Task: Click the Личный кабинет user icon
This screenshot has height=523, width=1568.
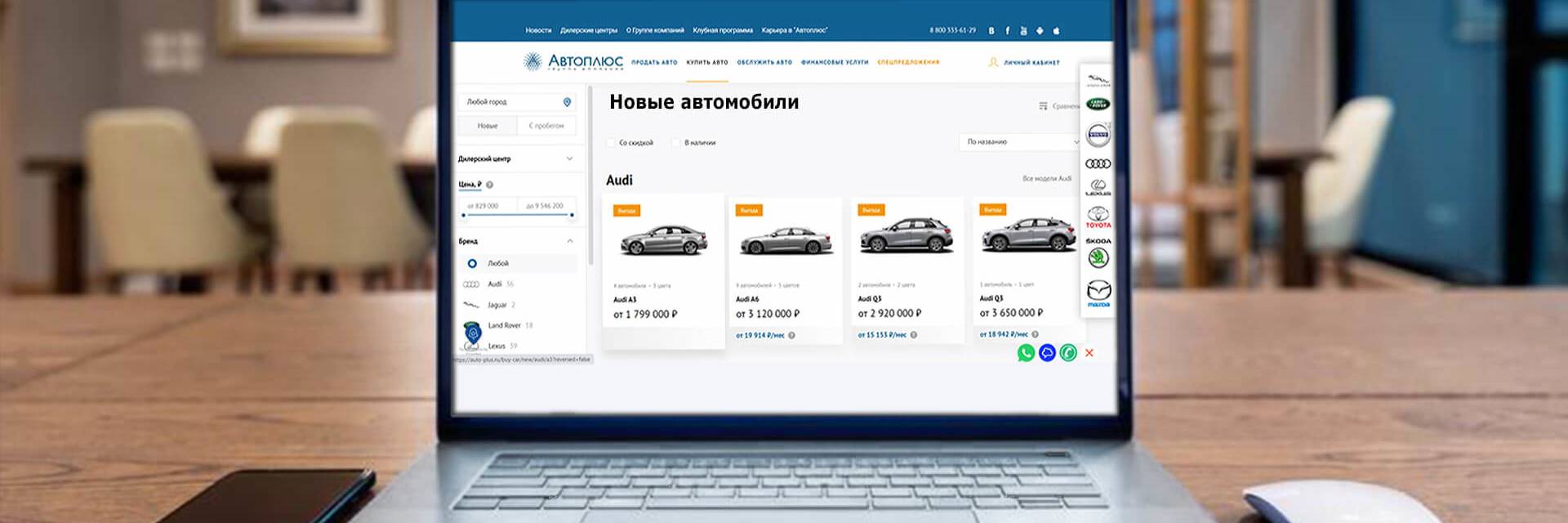Action: [993, 62]
